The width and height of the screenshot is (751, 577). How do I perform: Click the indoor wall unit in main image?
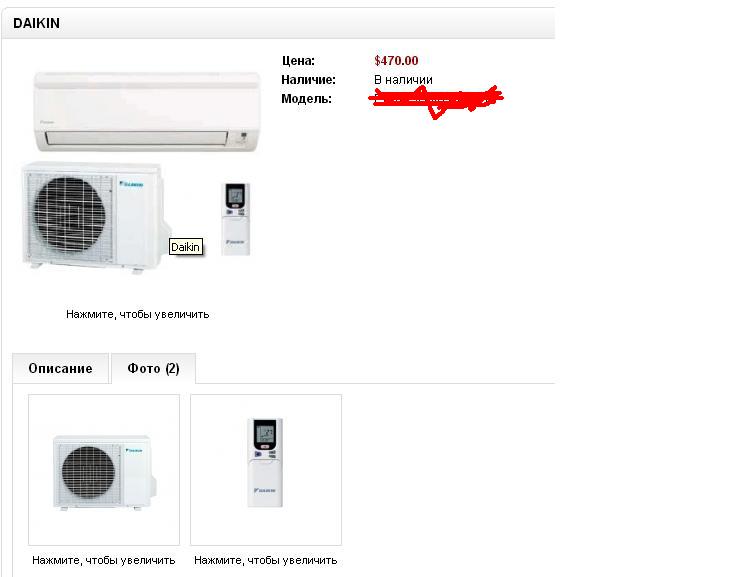click(x=147, y=112)
